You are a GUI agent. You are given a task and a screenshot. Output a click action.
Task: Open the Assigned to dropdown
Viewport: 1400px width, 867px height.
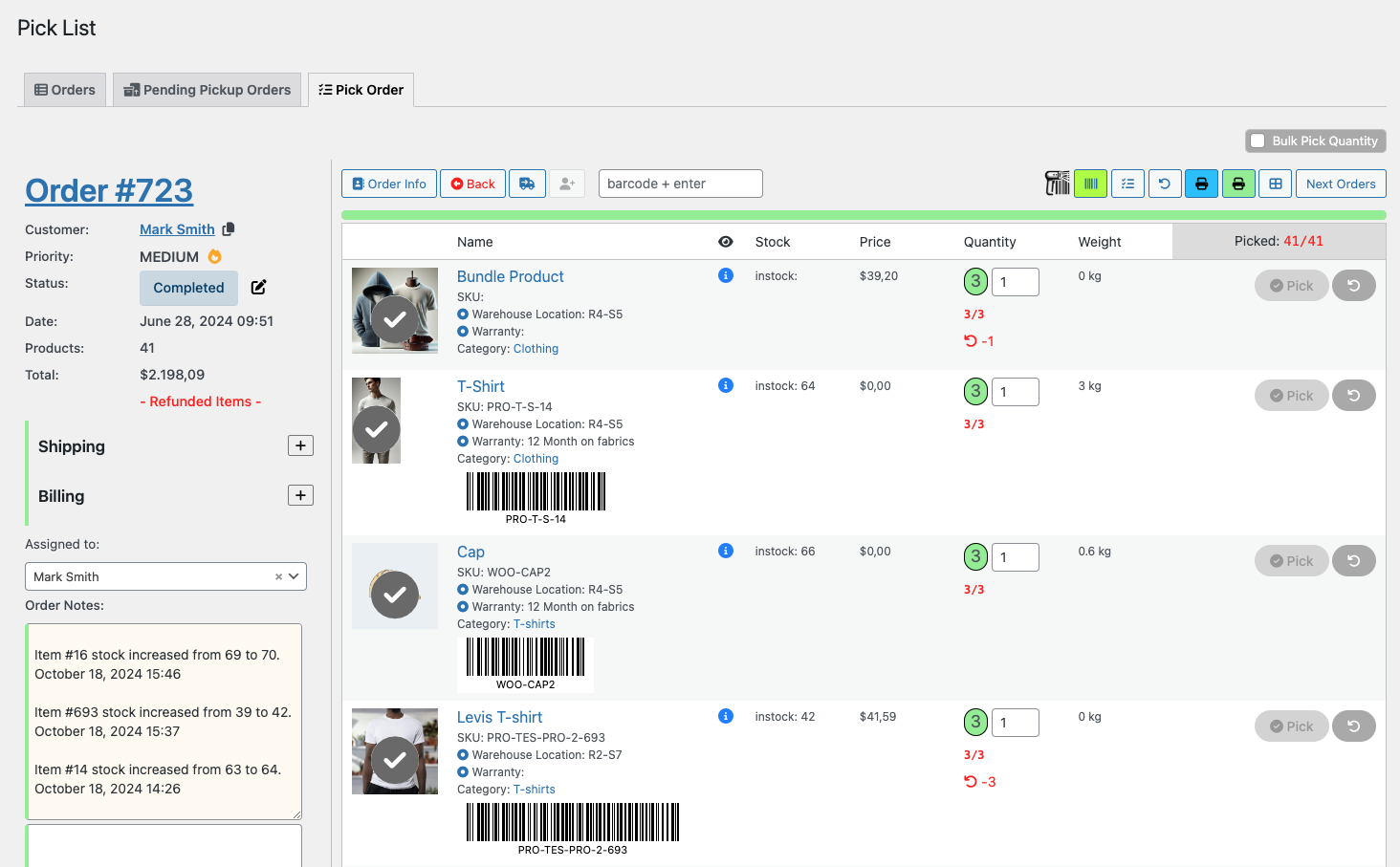[x=292, y=575]
